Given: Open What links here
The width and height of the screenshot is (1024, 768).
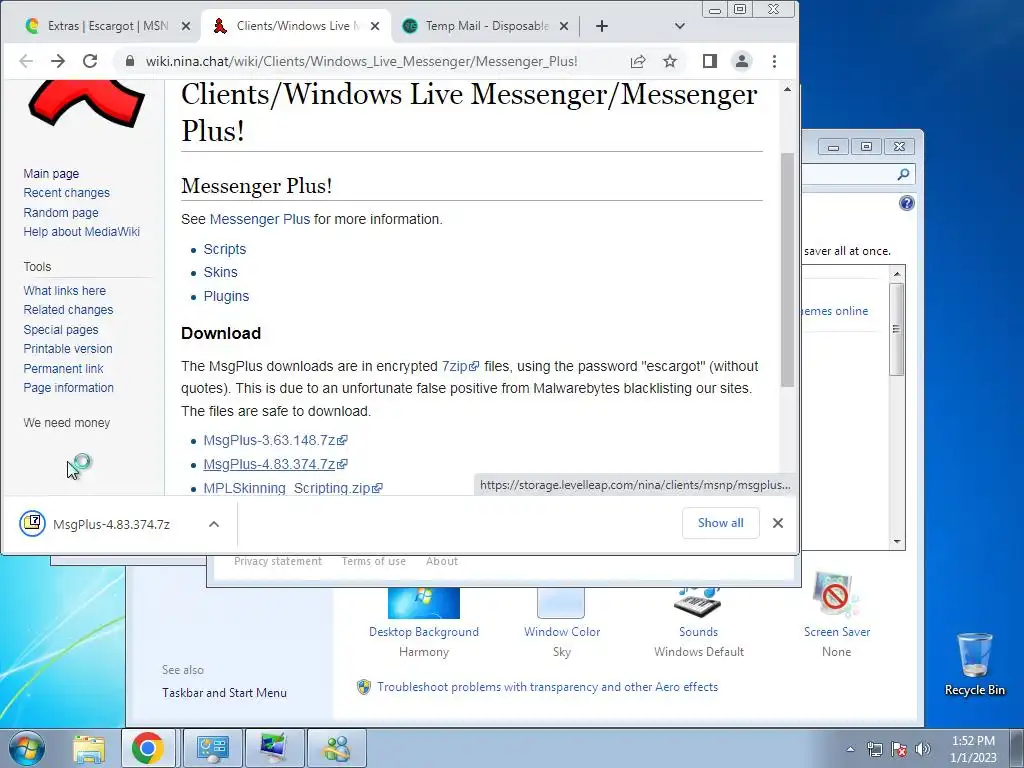Looking at the screenshot, I should click(x=65, y=291).
